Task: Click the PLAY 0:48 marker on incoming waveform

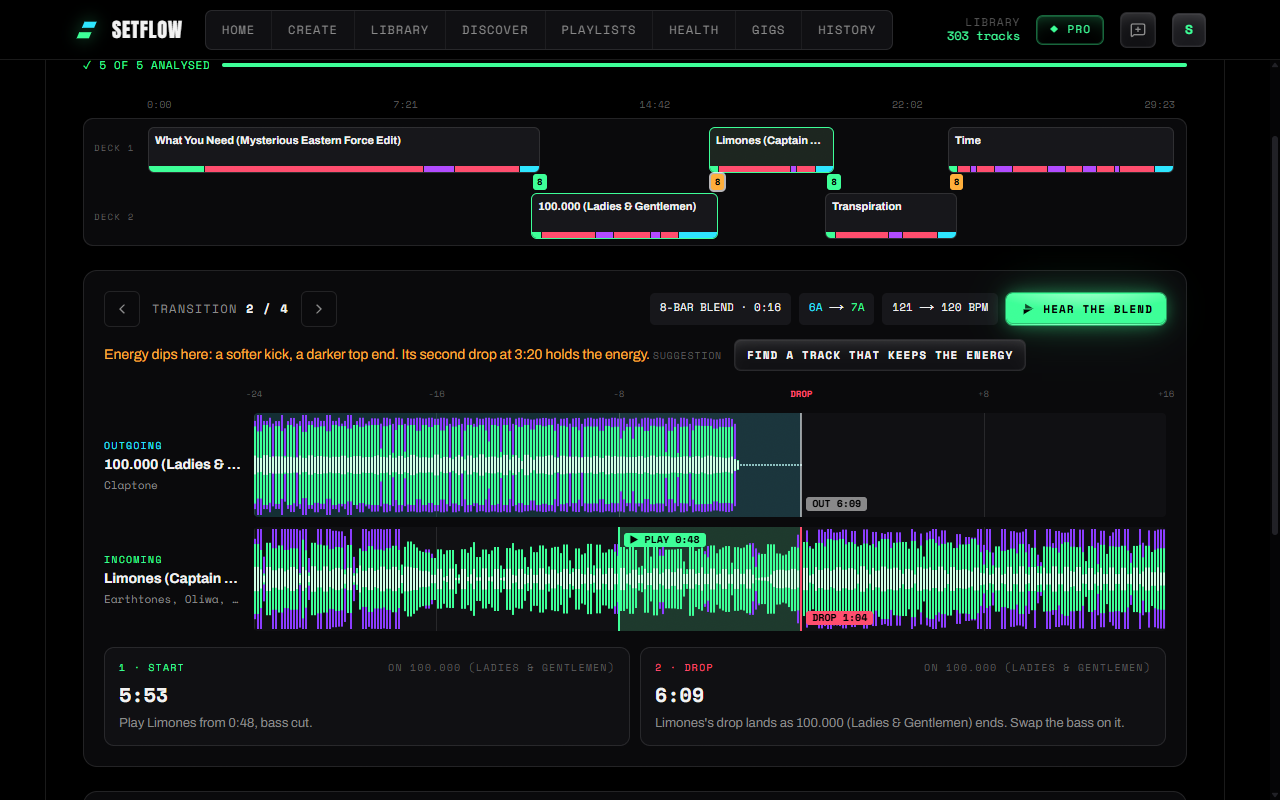Action: pos(665,540)
